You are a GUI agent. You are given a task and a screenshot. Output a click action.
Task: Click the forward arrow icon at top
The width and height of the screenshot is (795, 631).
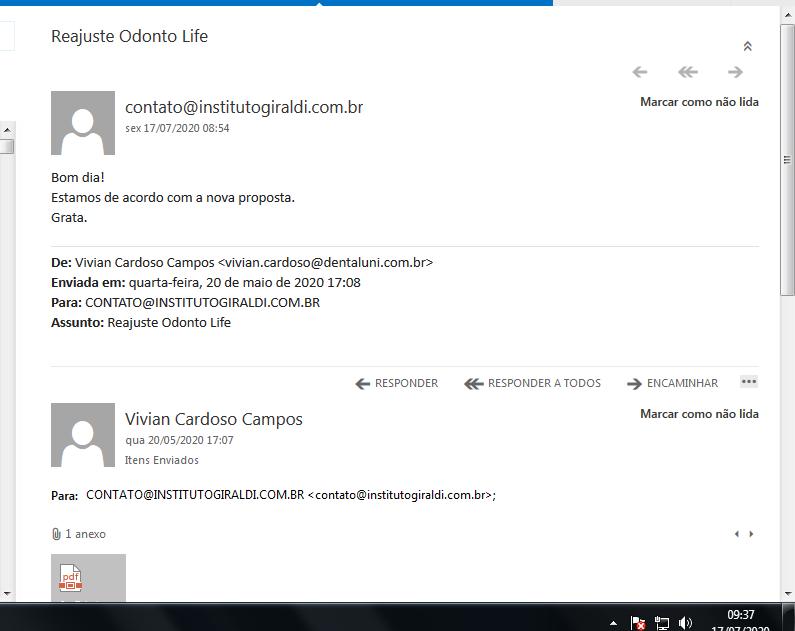(735, 72)
